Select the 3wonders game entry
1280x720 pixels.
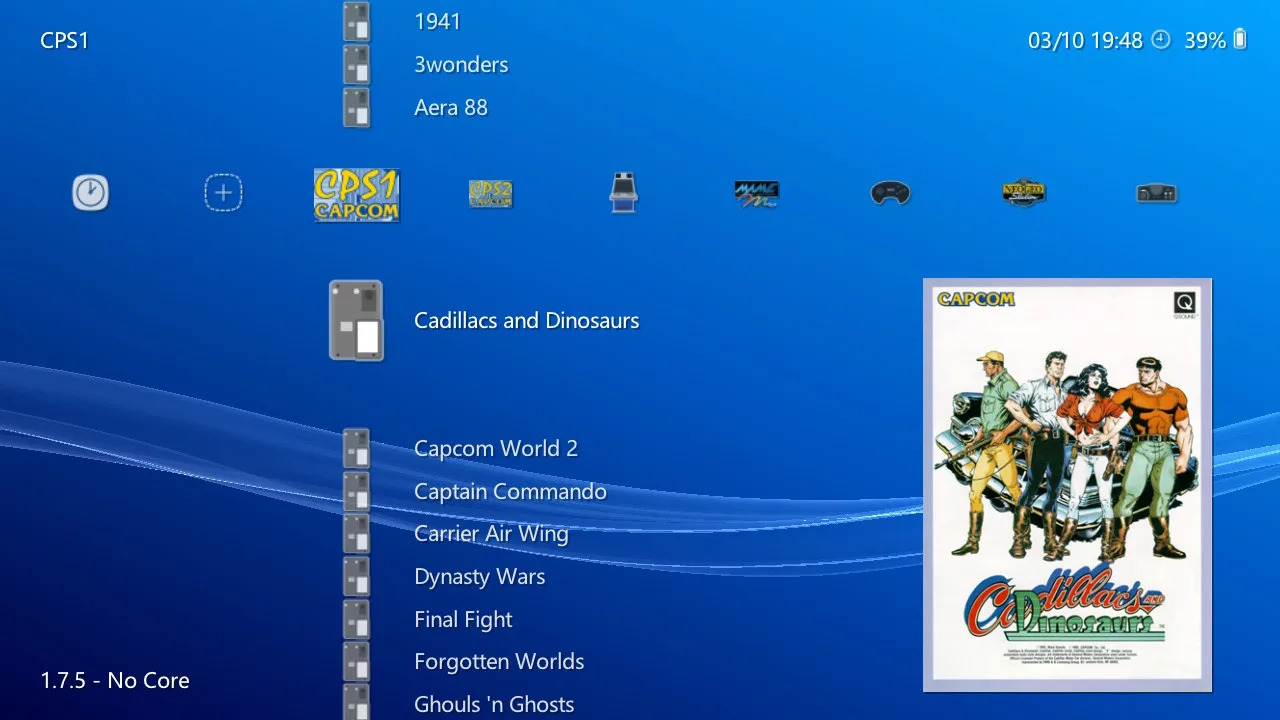tap(461, 64)
